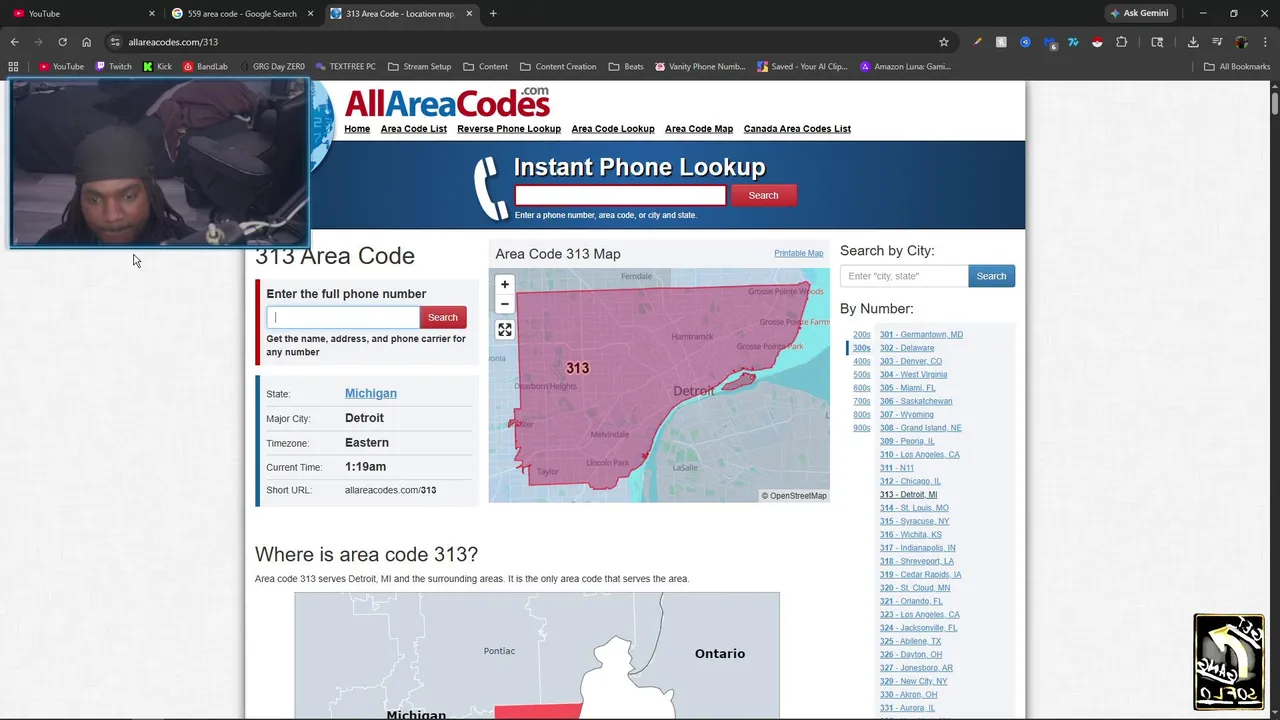Open the BandLab bookmark

pyautogui.click(x=205, y=67)
